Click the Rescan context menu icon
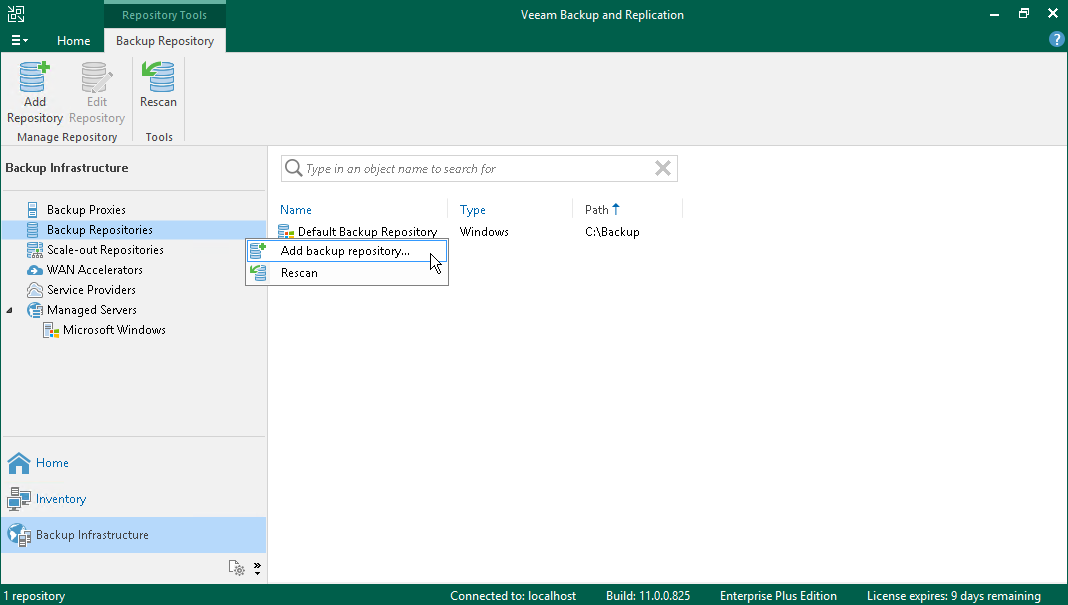The width and height of the screenshot is (1068, 605). 258,273
